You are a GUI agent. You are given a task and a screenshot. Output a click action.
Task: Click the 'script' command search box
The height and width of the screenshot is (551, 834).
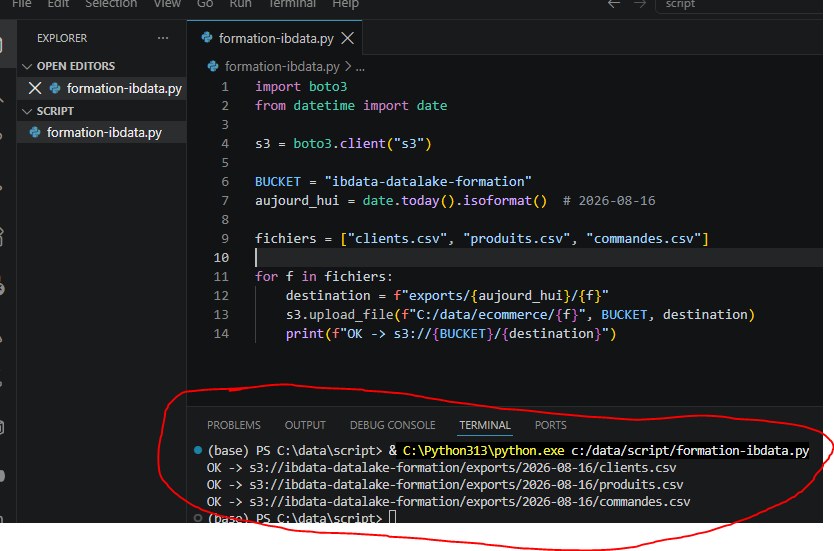pyautogui.click(x=739, y=5)
